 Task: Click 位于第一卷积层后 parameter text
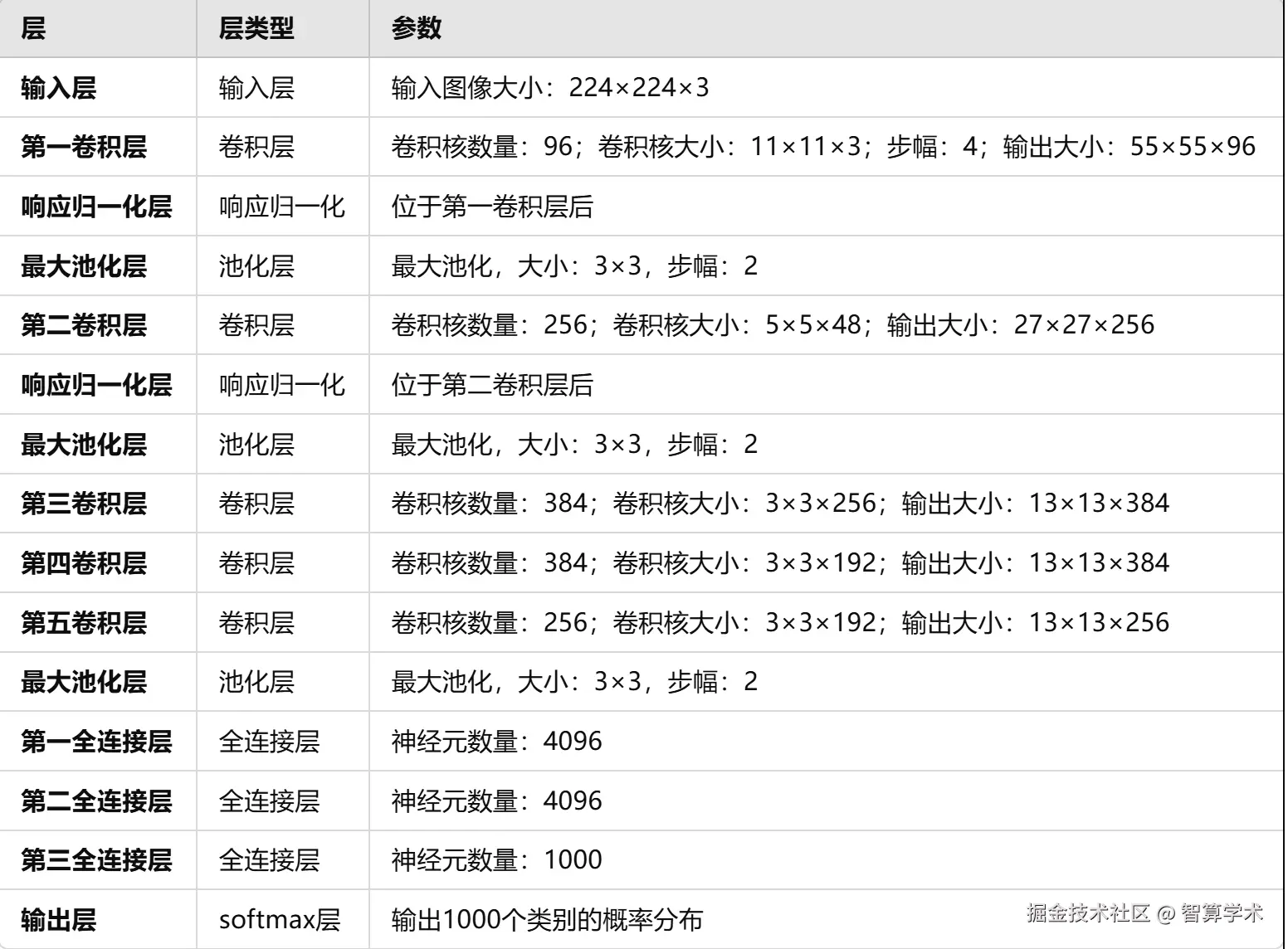pos(491,208)
